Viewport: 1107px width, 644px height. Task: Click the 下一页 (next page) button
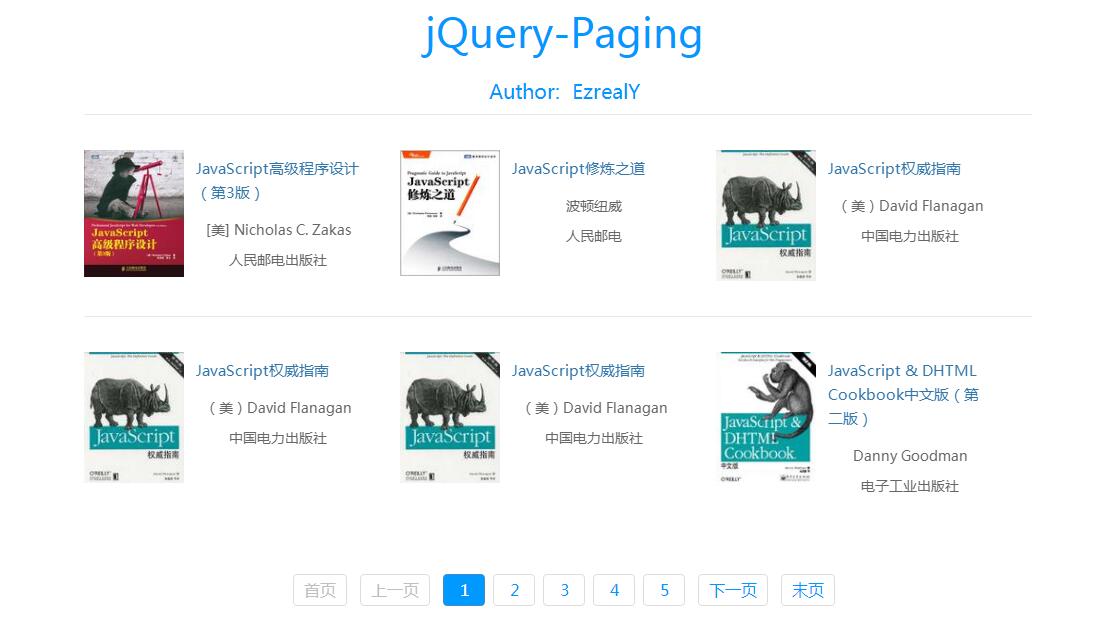point(732,590)
